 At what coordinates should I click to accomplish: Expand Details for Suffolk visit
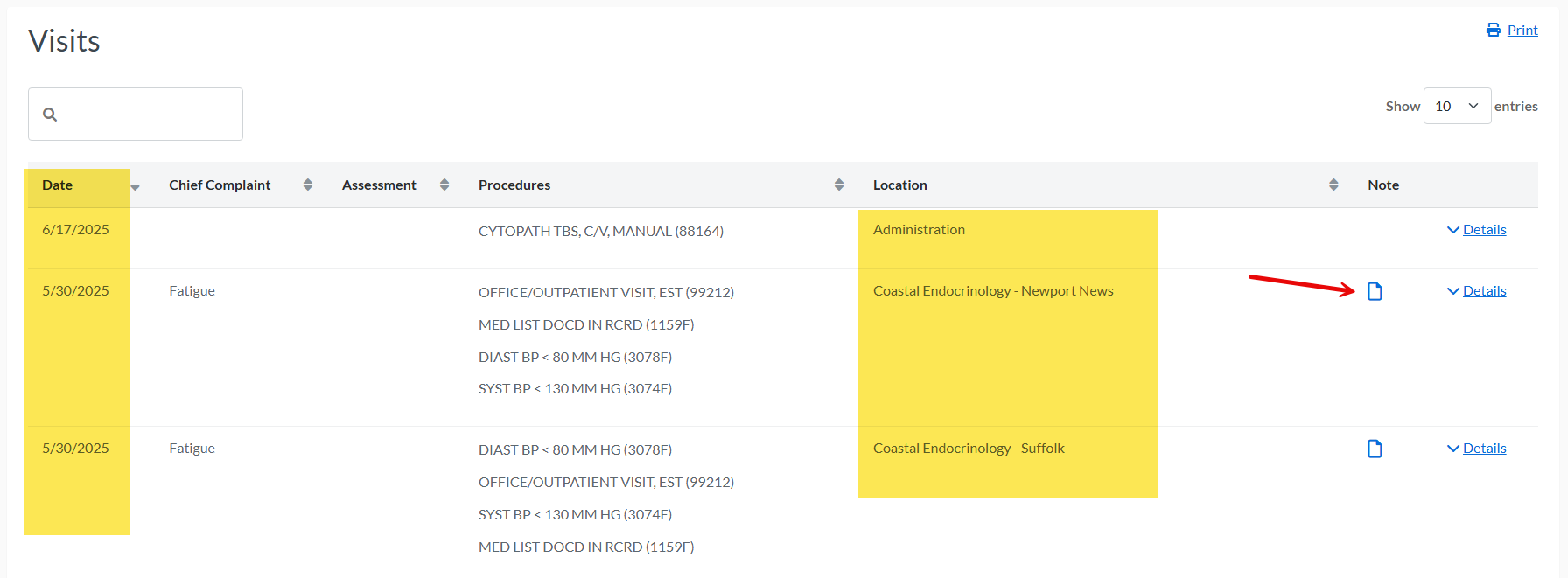pos(1477,449)
